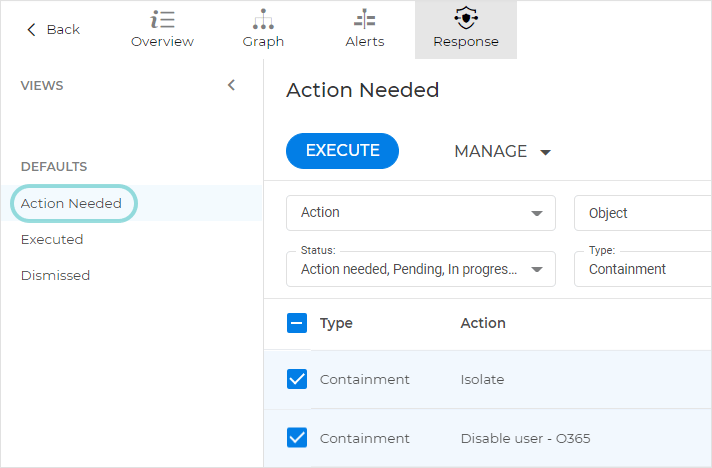Uncheck the Disable user - O365 checkbox

coord(297,437)
